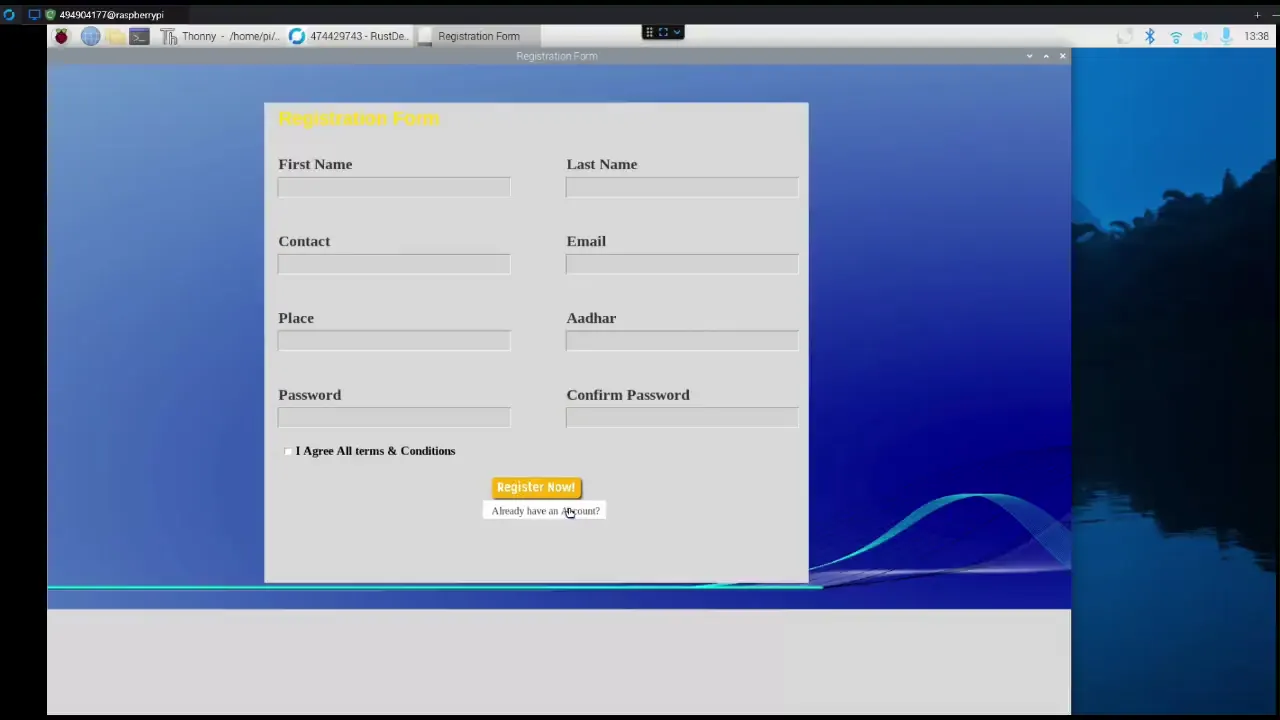This screenshot has width=1280, height=720.
Task: Click the Wi-Fi network tray icon
Action: [x=1176, y=36]
